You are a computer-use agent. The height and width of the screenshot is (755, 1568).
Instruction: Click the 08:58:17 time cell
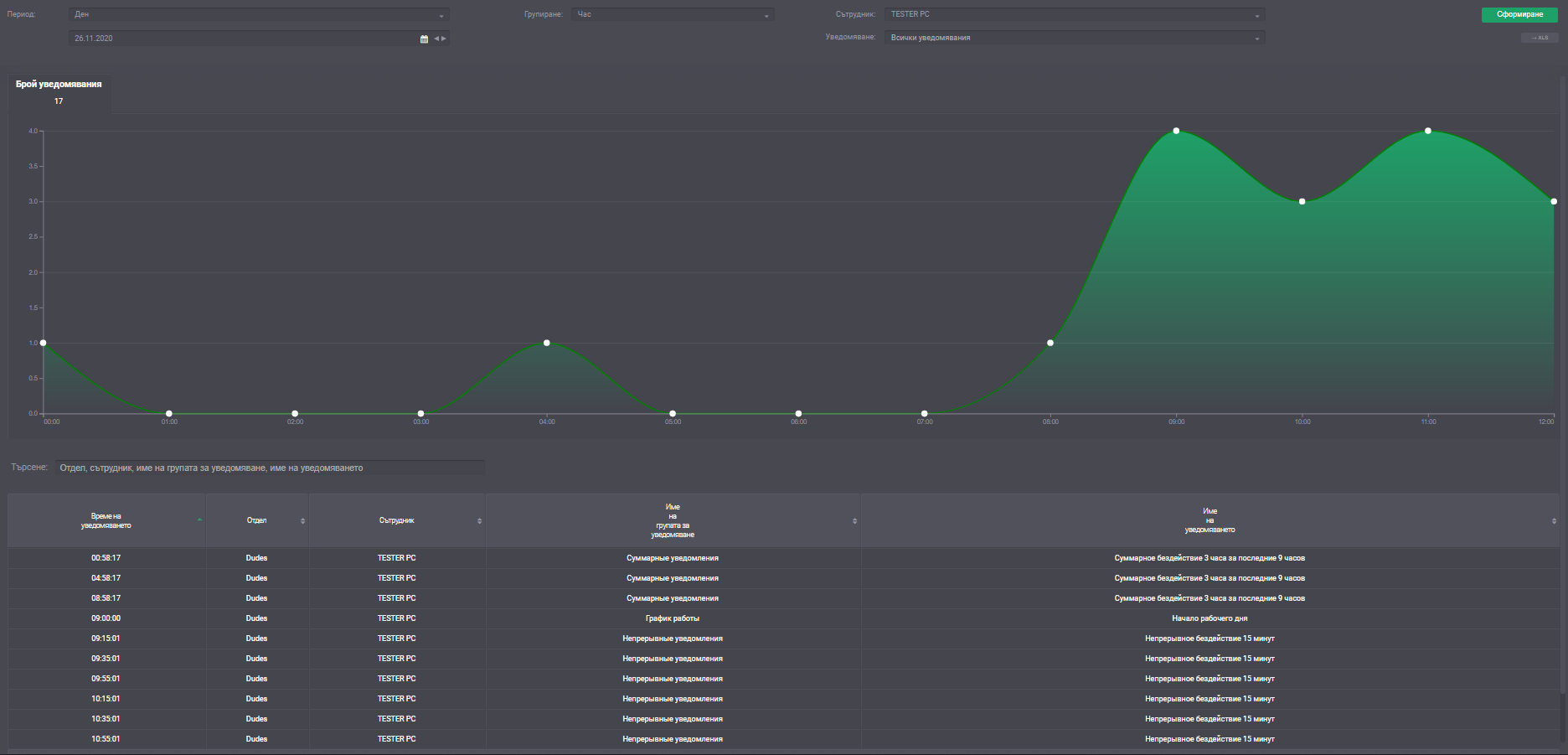pos(106,598)
